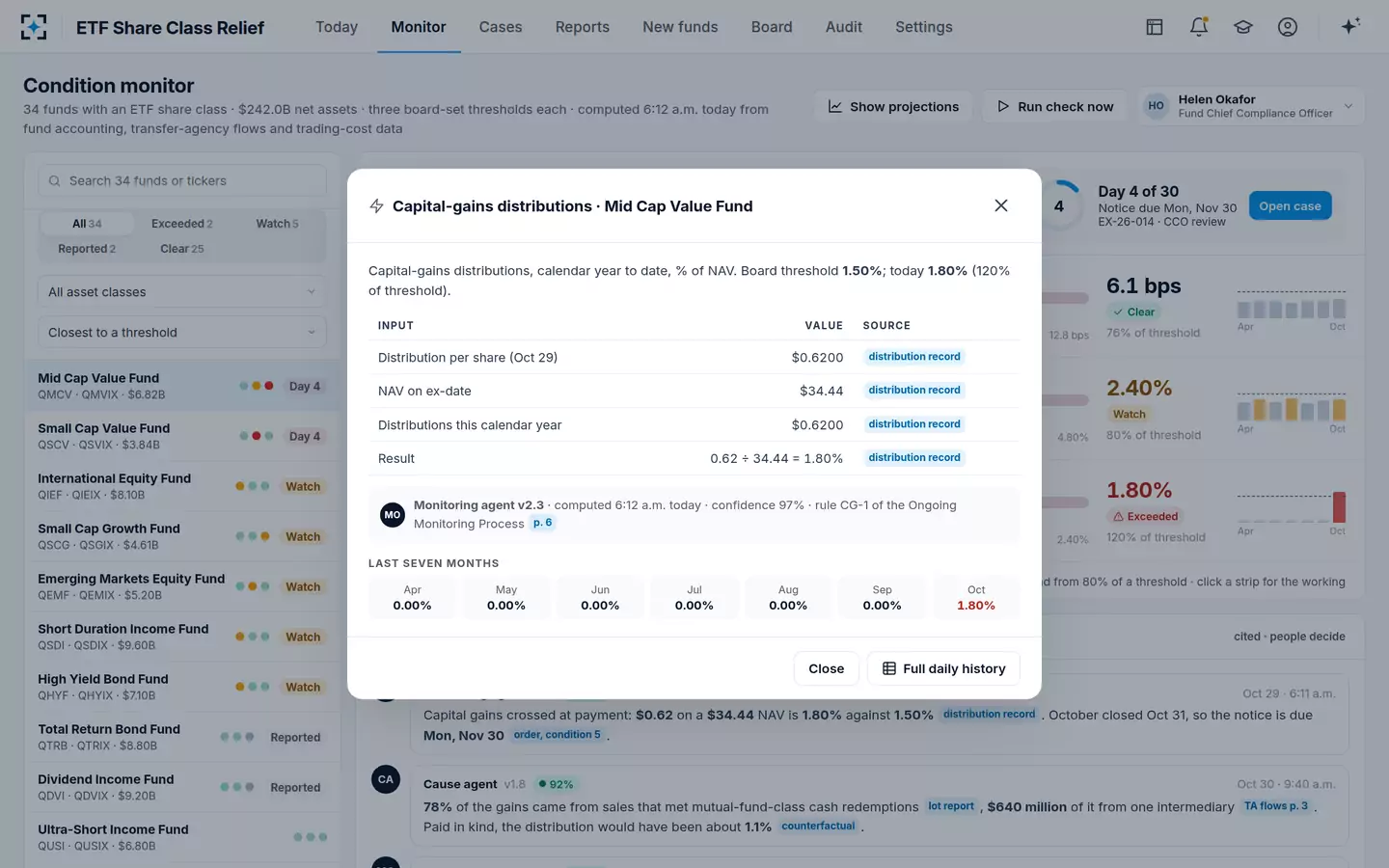
Task: Open the layout panel icon in header
Action: 1155,27
